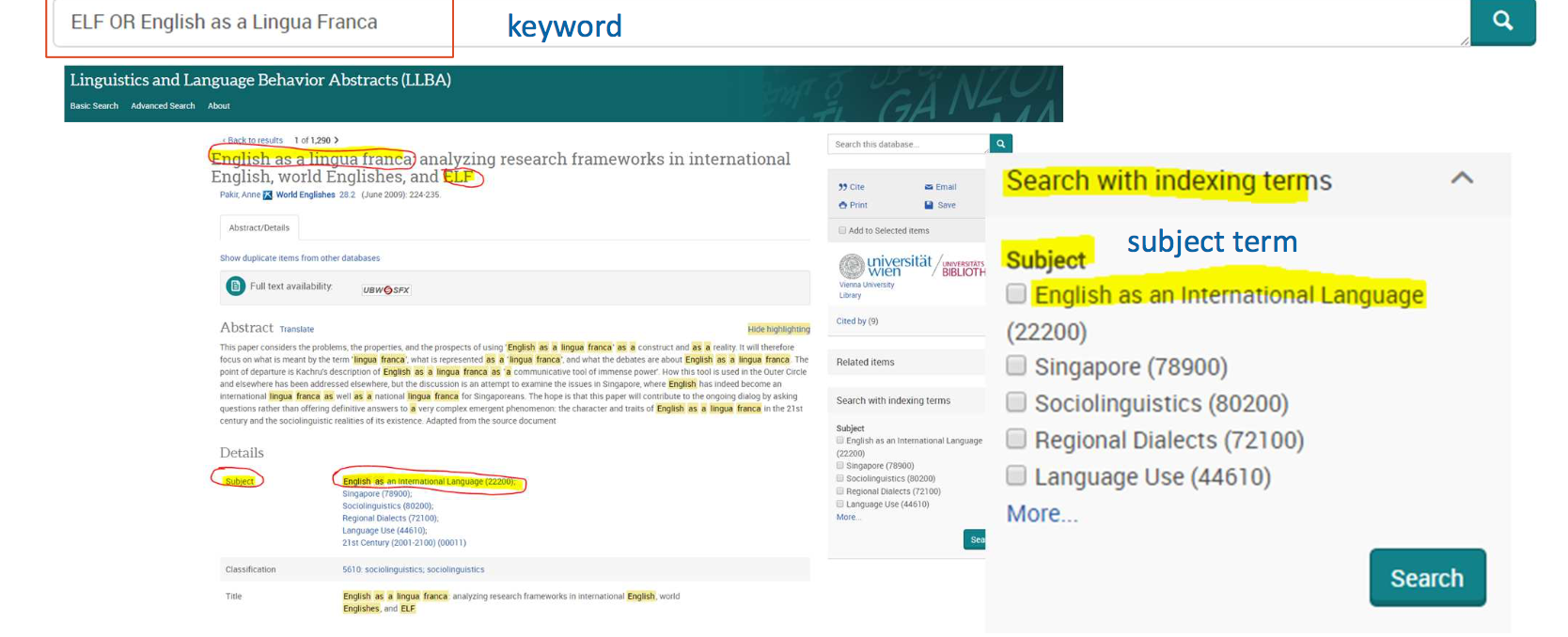
Task: Click the Print printer icon
Action: [842, 205]
